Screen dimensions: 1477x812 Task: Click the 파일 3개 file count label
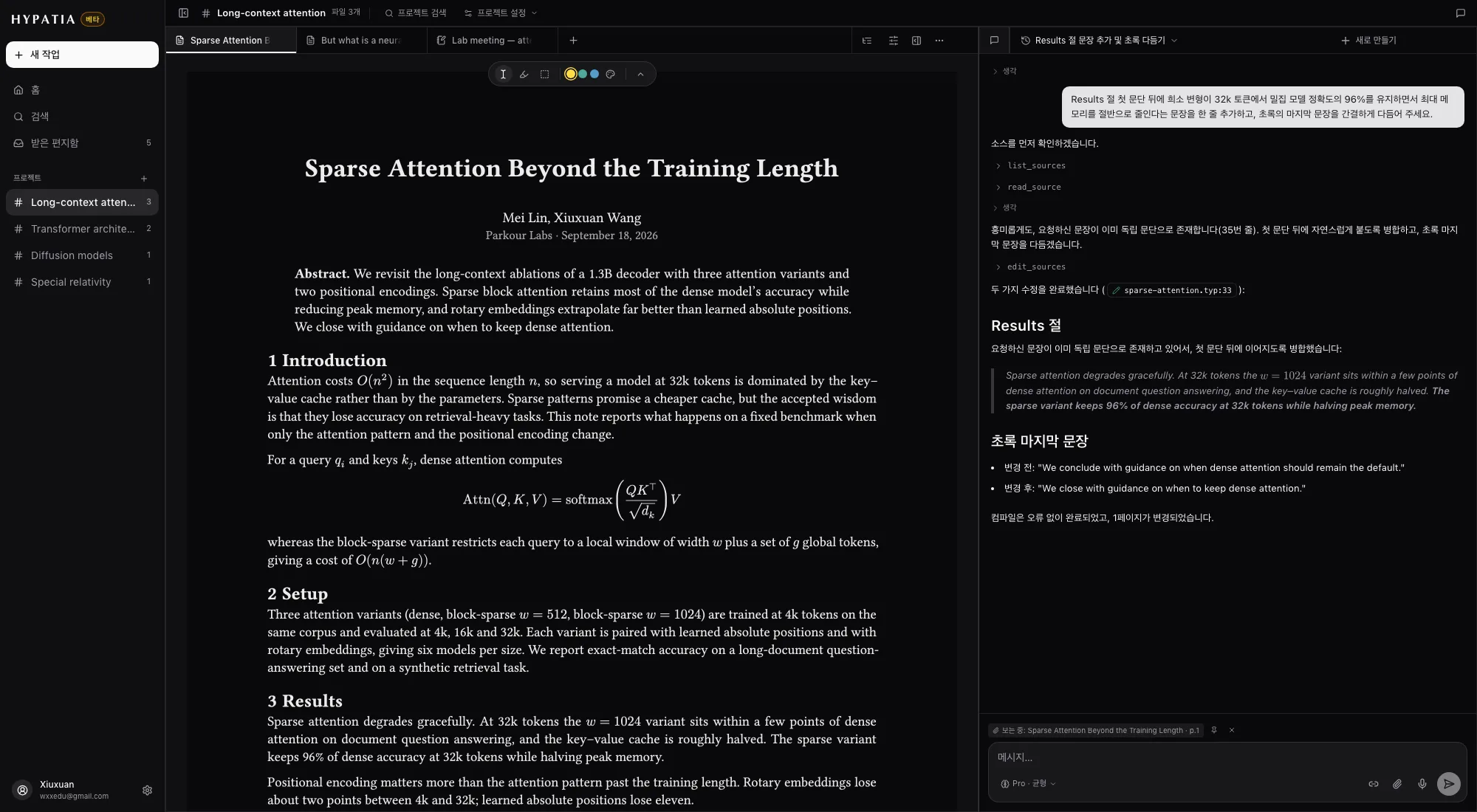(346, 13)
